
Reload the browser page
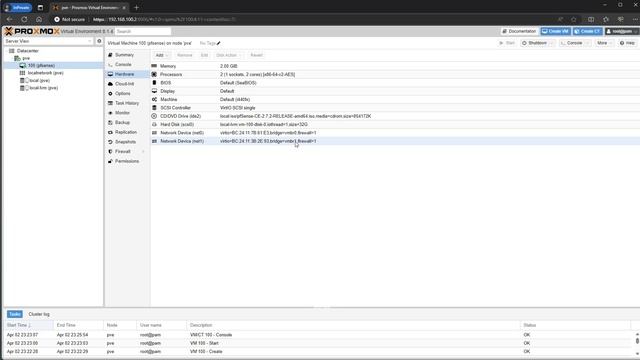point(24,19)
